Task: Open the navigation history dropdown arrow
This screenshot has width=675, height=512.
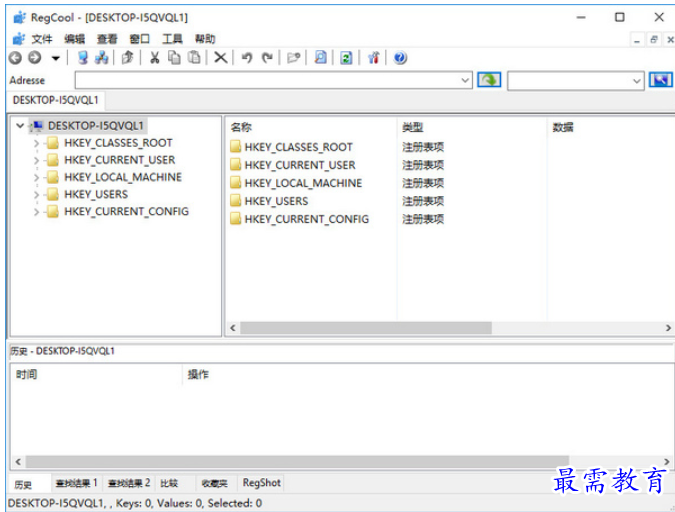Action: [x=56, y=58]
